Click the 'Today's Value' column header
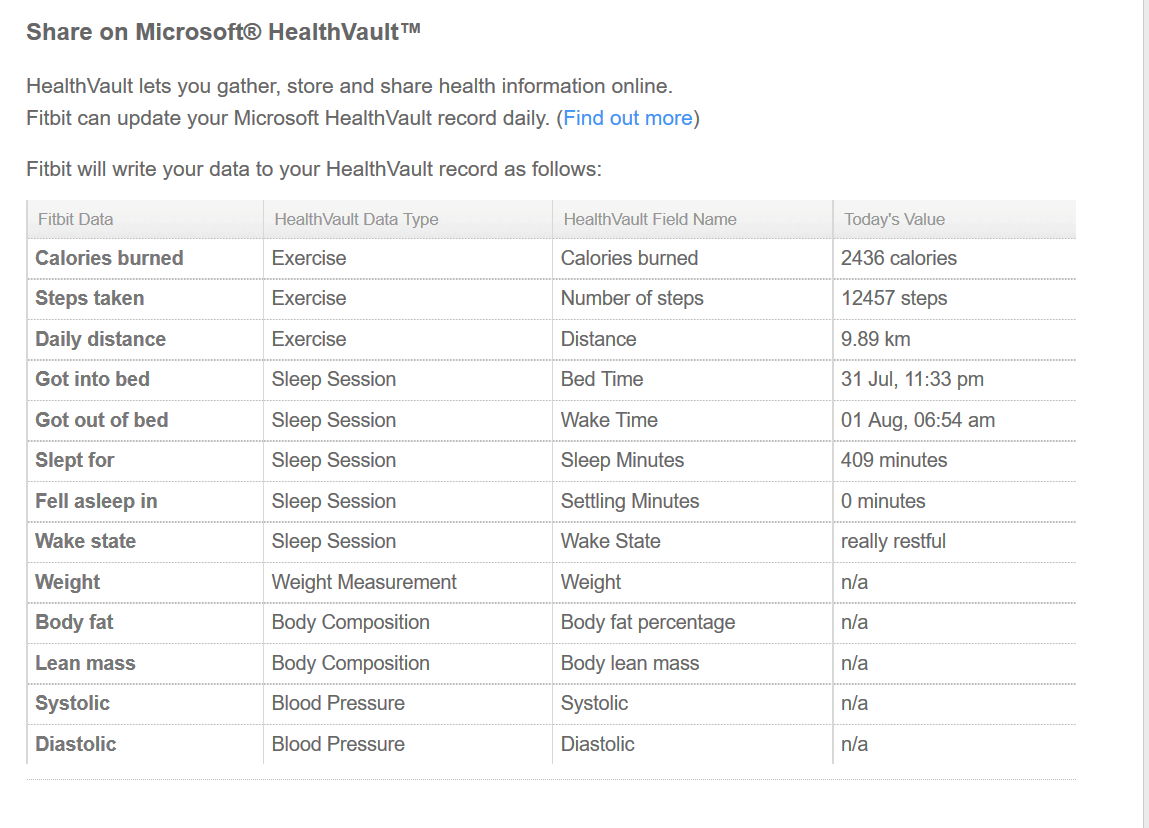The image size is (1149, 828). [894, 219]
